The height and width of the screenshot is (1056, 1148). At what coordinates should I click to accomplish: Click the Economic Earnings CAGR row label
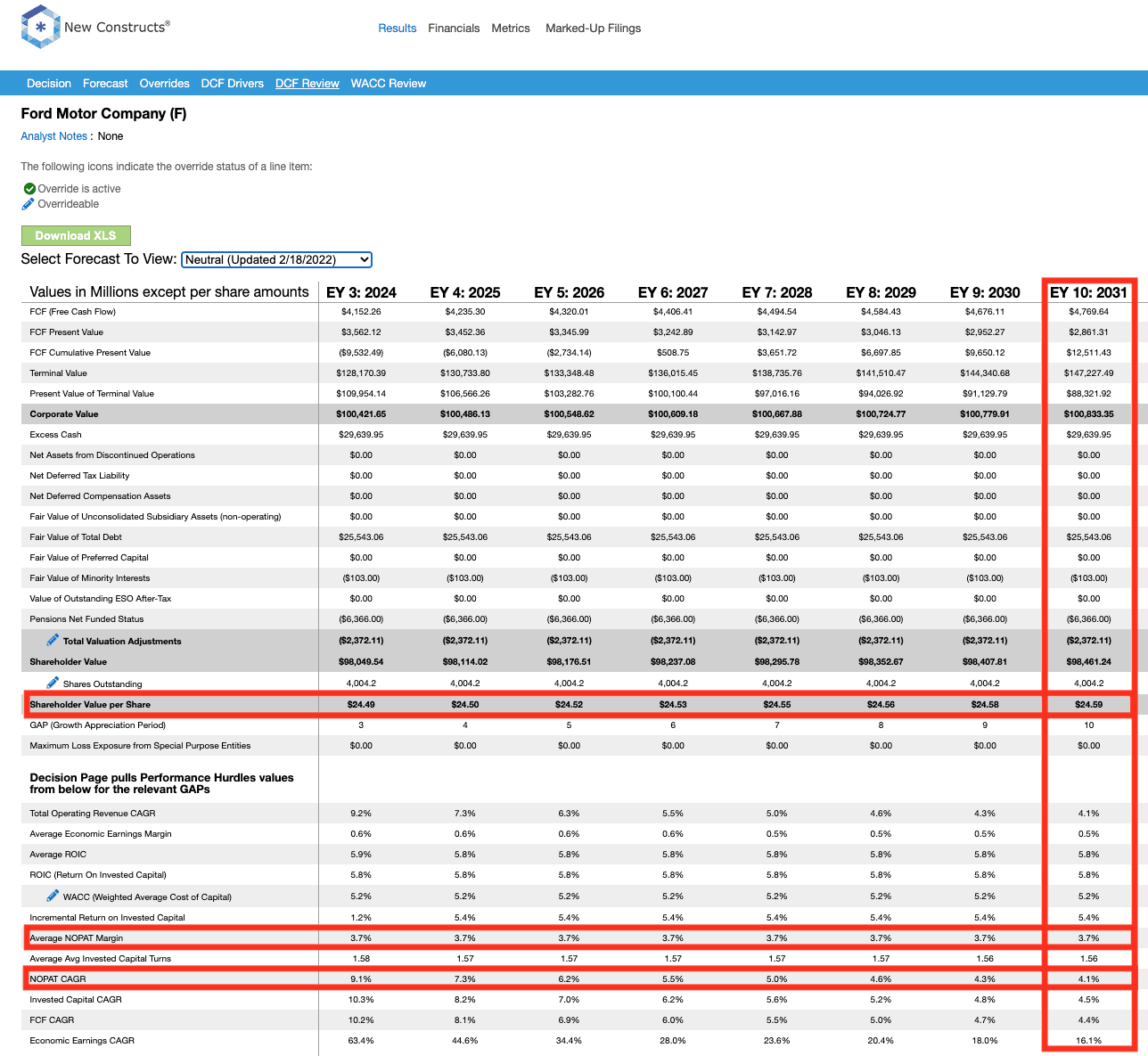tap(82, 1041)
